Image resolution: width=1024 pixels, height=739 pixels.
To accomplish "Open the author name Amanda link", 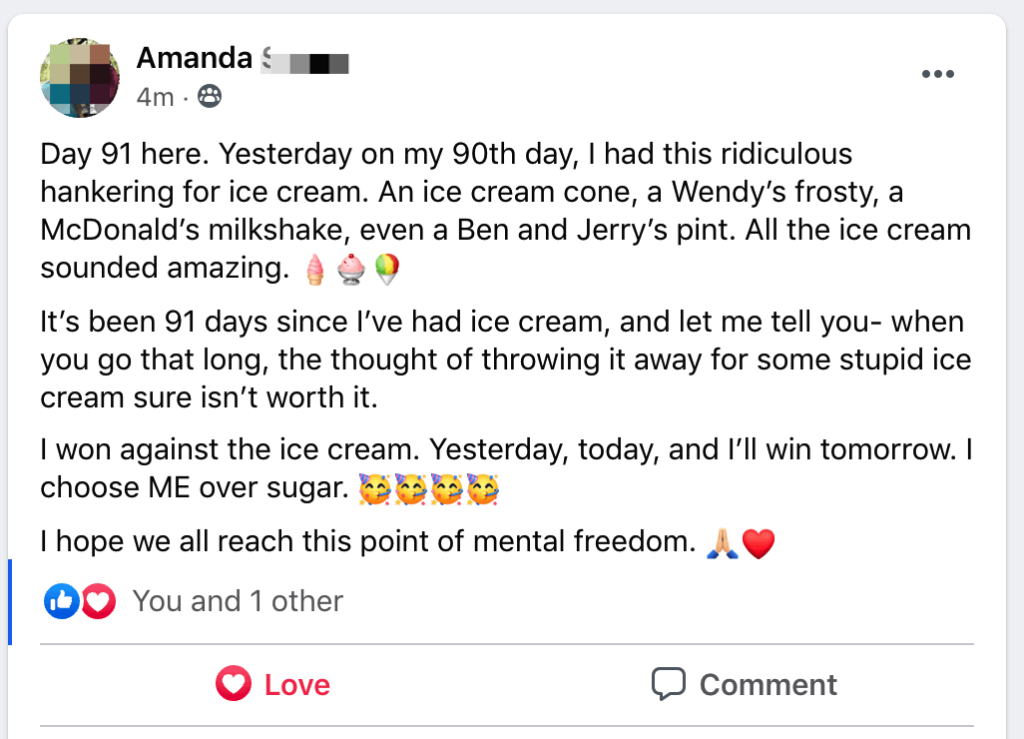I will (194, 59).
